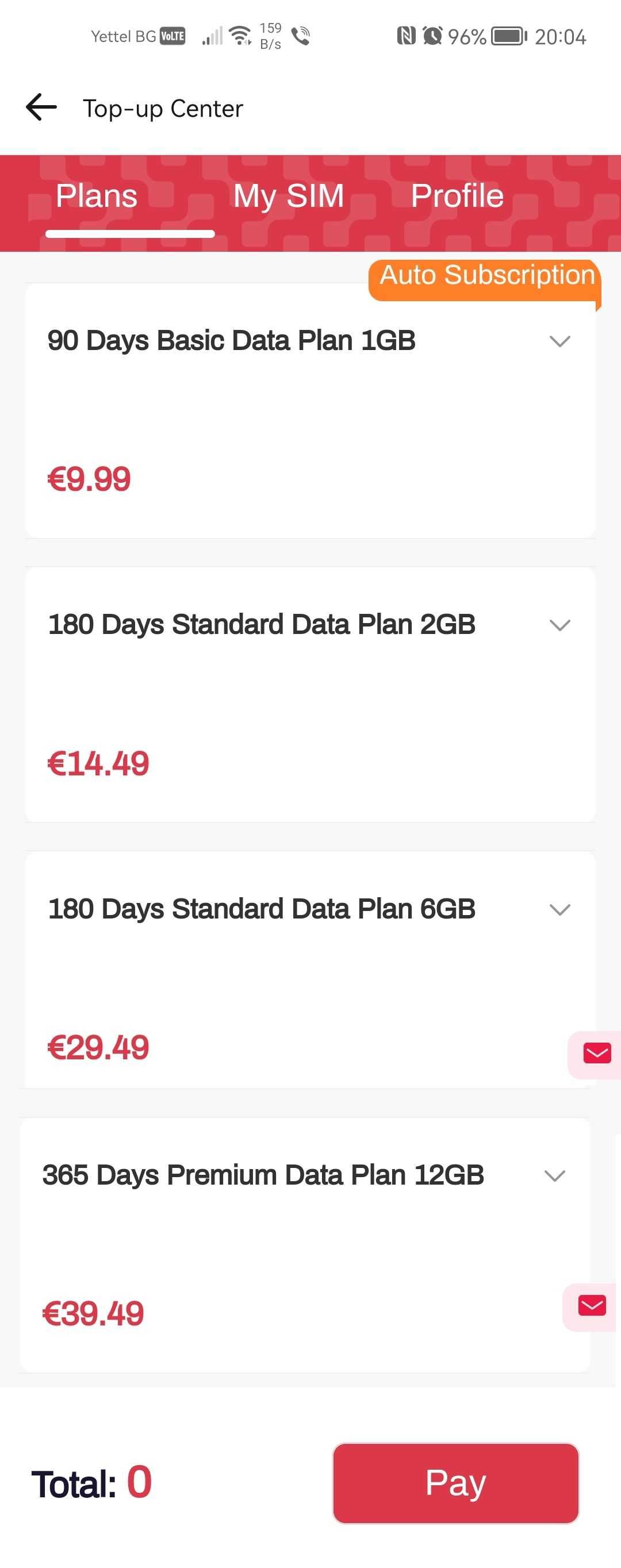Screen dimensions: 621x1568
Task: Select the €39.49 plan price
Action: [93, 1313]
